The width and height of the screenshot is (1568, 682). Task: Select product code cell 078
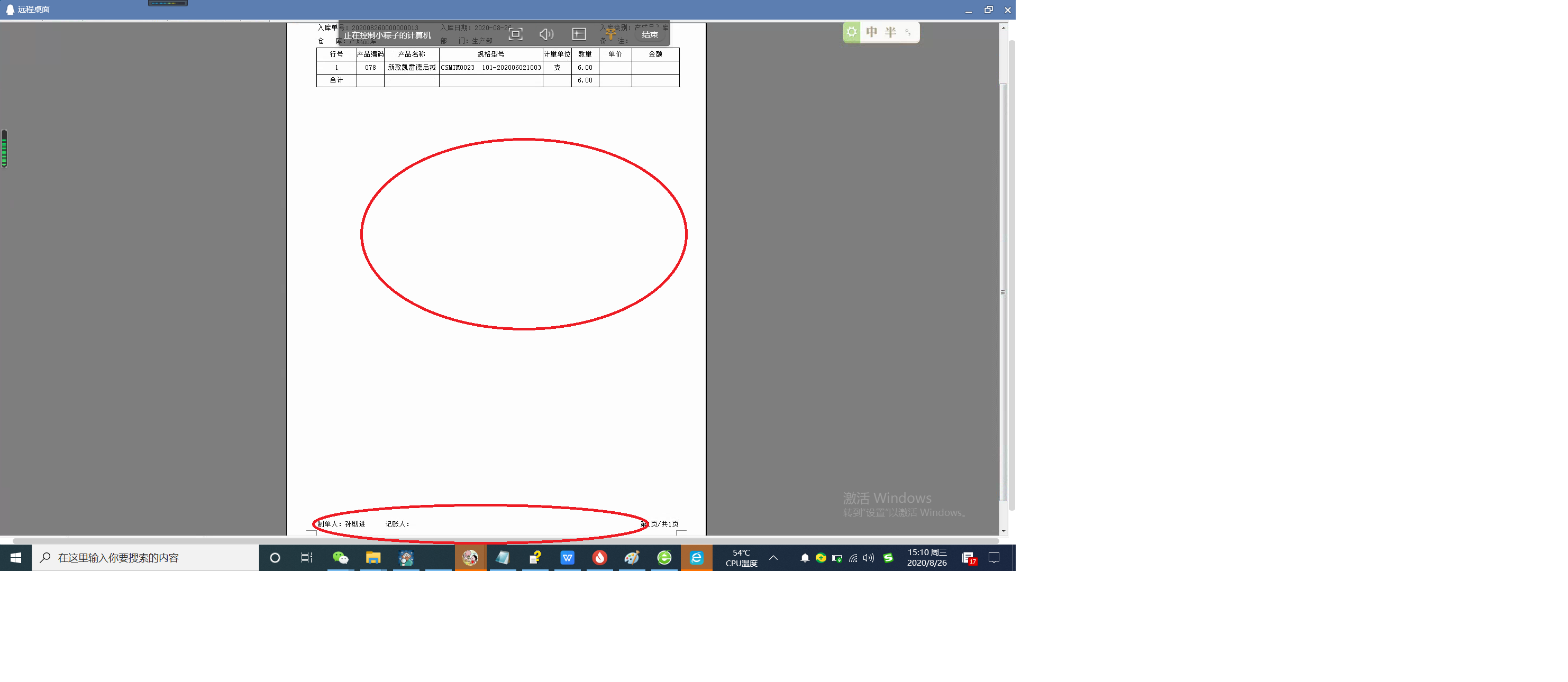370,68
